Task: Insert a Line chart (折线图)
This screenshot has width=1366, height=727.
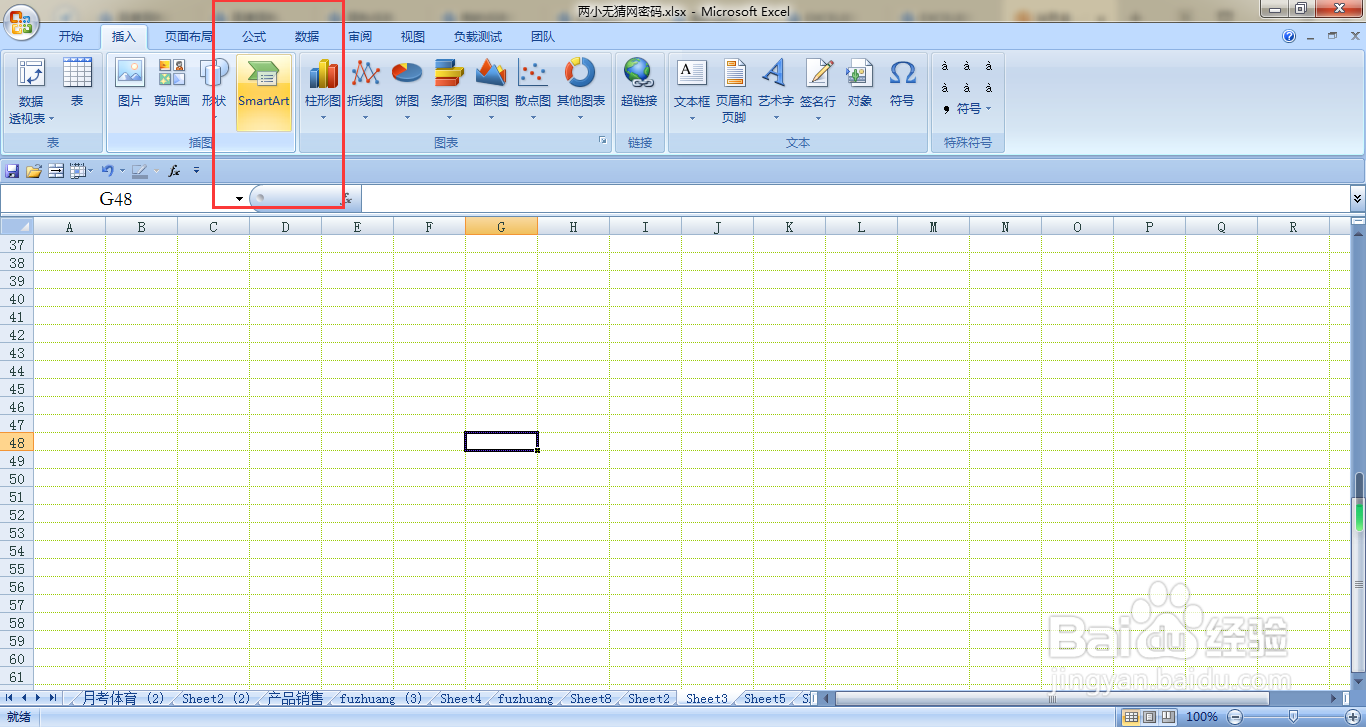Action: click(x=365, y=91)
